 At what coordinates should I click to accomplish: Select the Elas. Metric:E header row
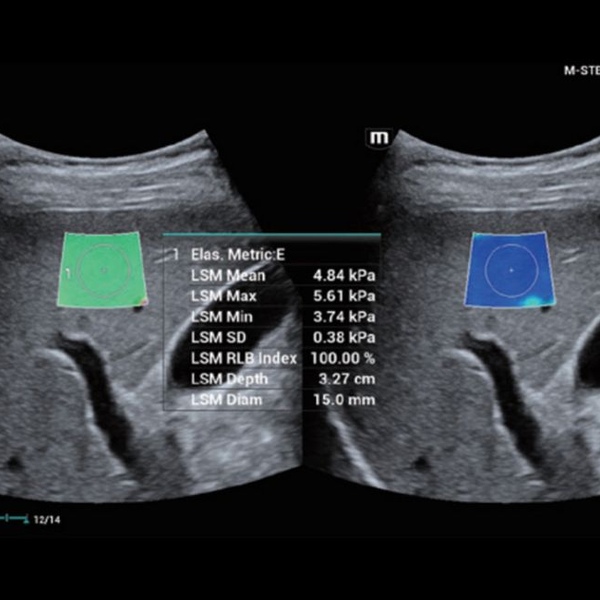(272, 254)
